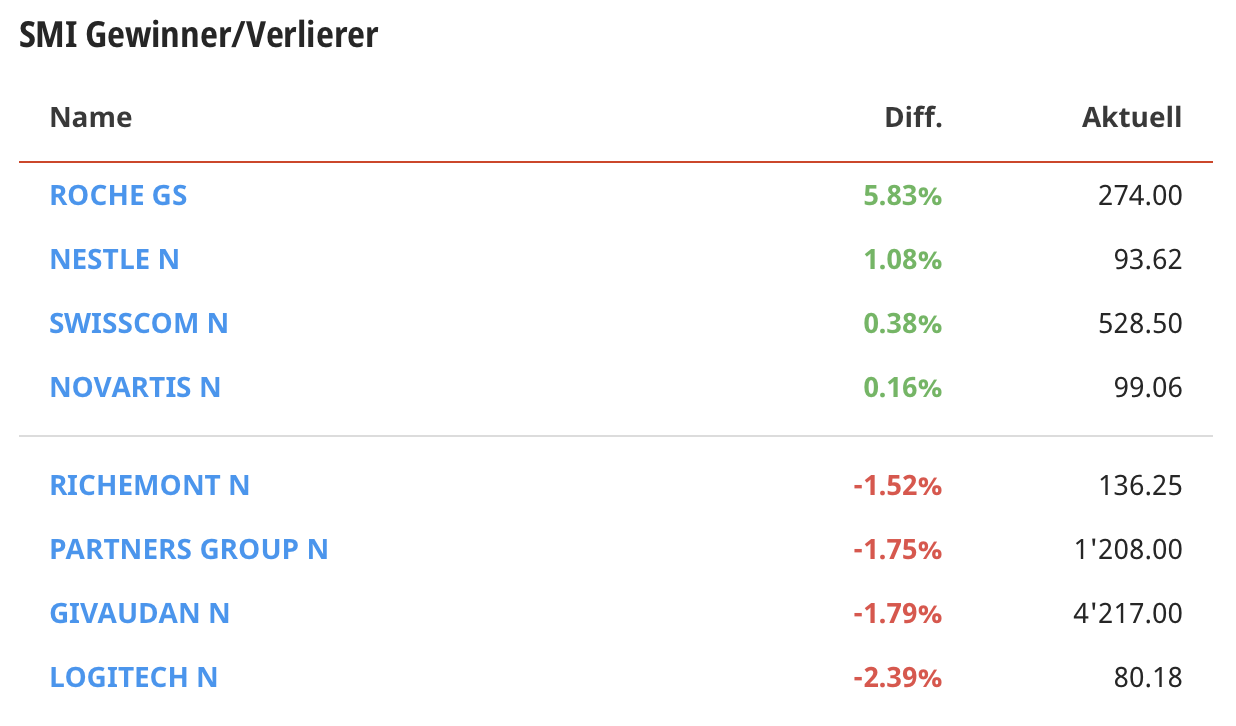
Task: Open the GIVAUDAN N stock link
Action: point(140,613)
